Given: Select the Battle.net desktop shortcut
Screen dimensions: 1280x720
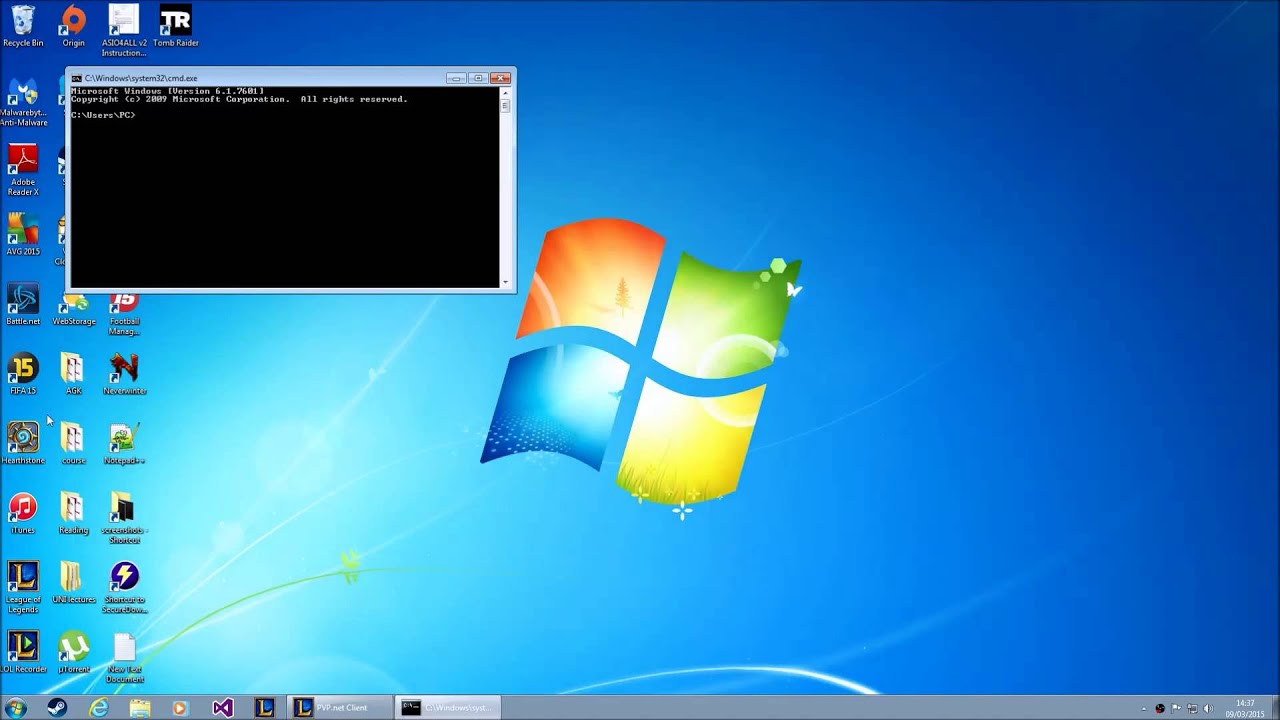Looking at the screenshot, I should point(23,305).
